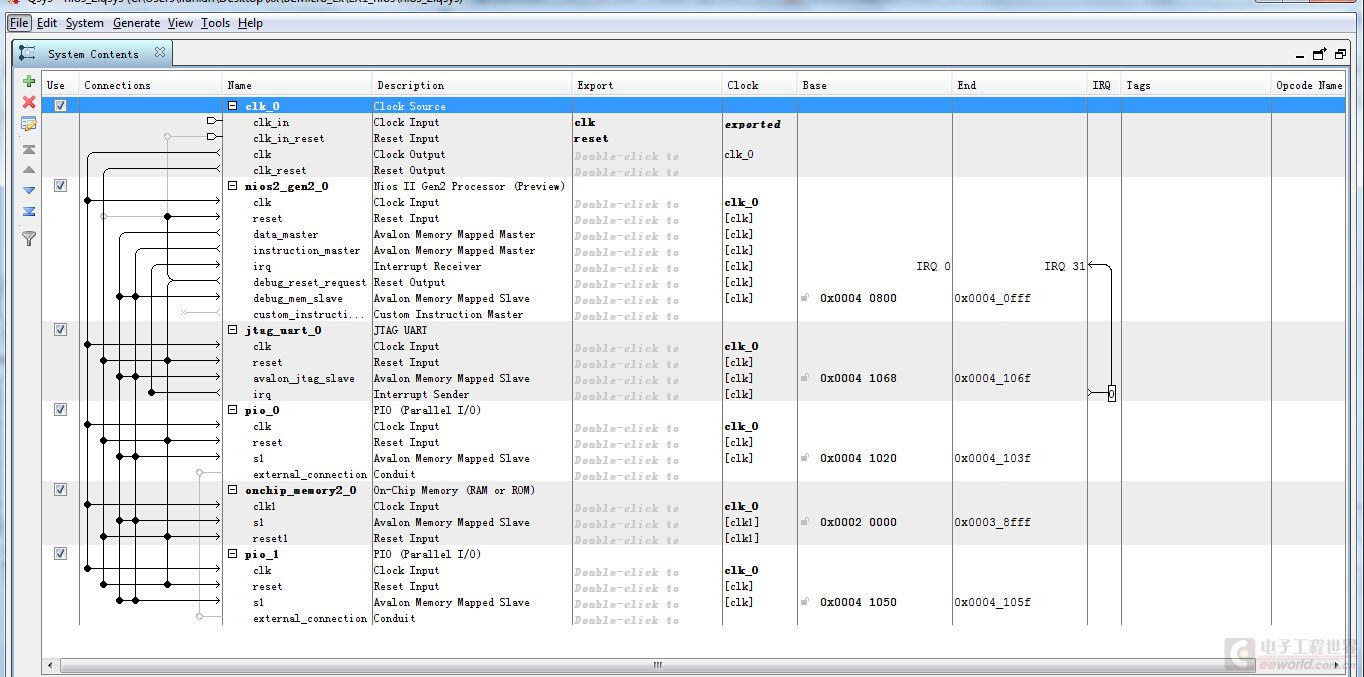Image resolution: width=1364 pixels, height=677 pixels.
Task: Click the Opcode Name column header
Action: (x=1309, y=85)
